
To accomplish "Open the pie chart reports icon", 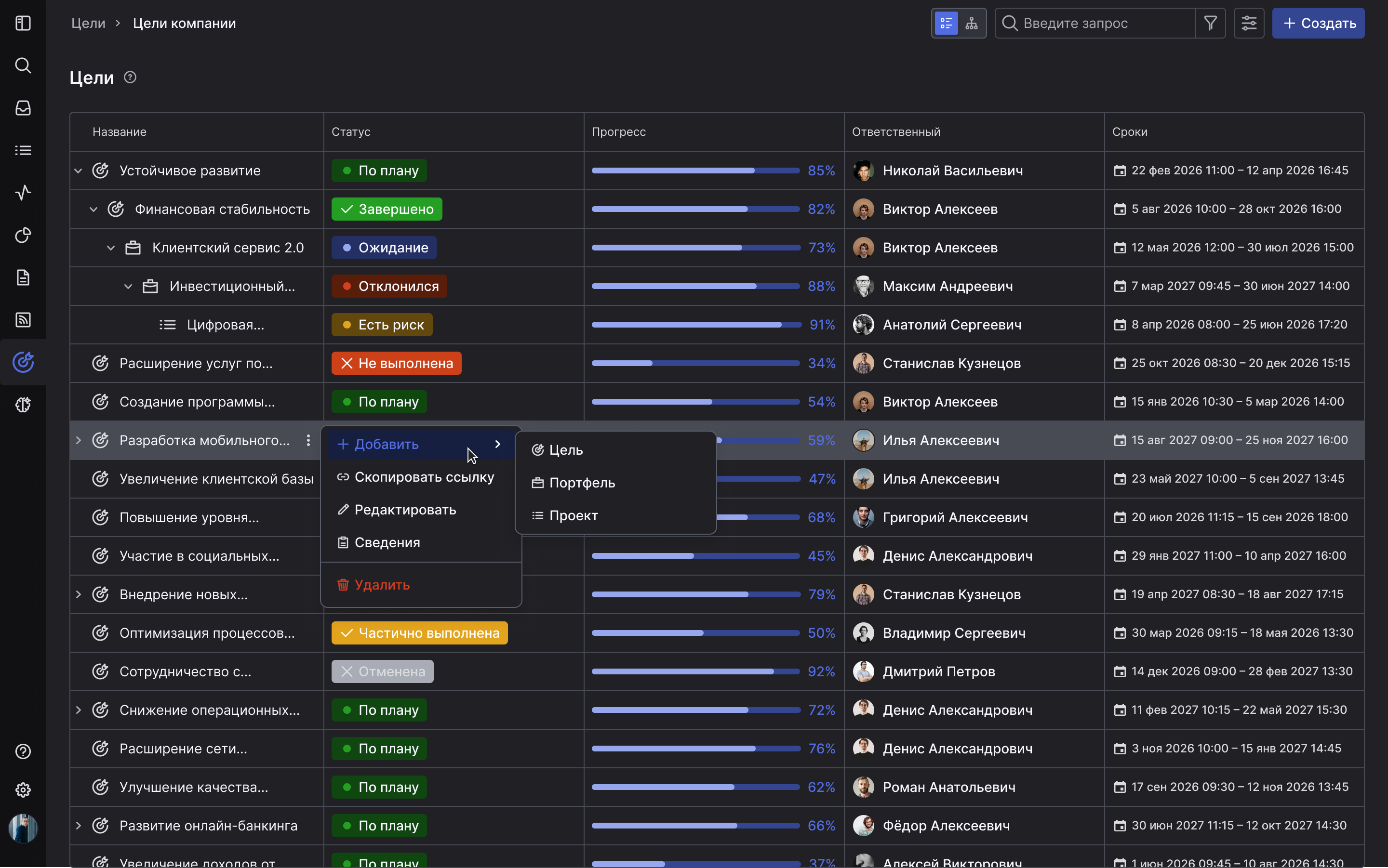I will coord(23,236).
